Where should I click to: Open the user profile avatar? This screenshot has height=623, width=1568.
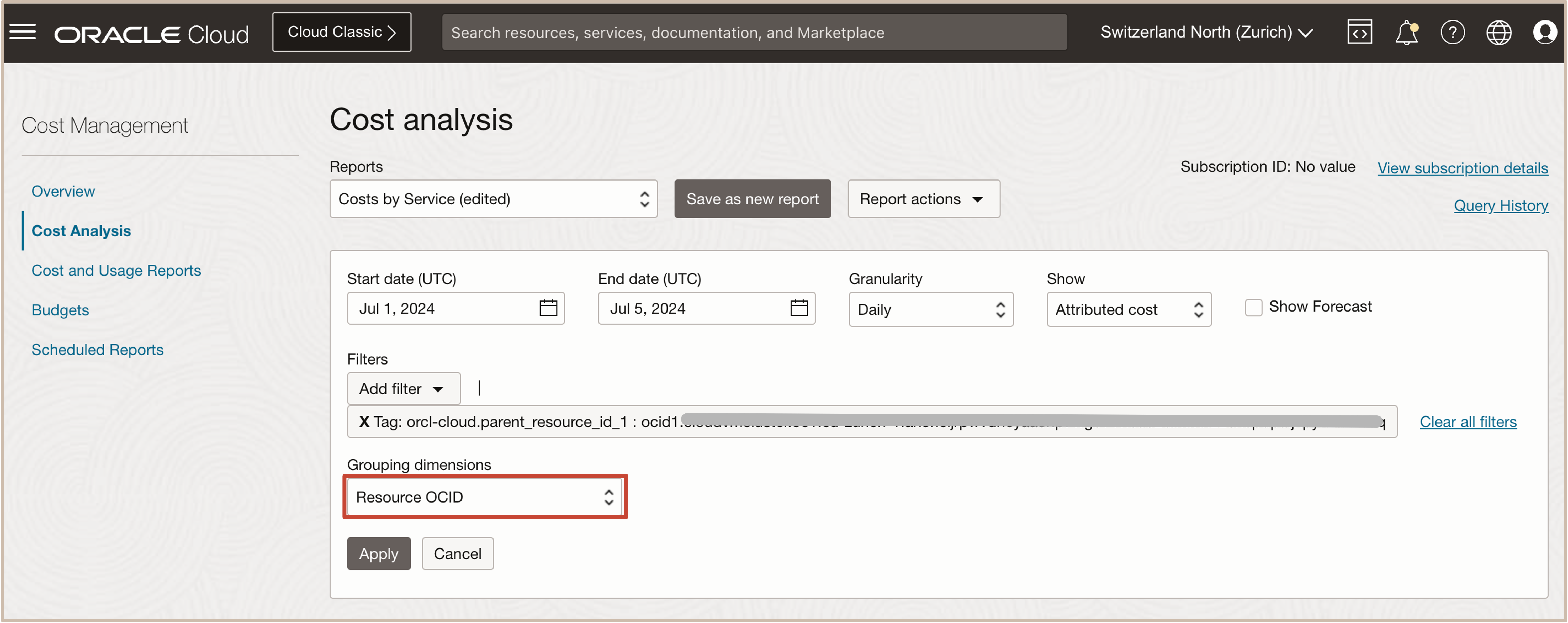coord(1544,32)
